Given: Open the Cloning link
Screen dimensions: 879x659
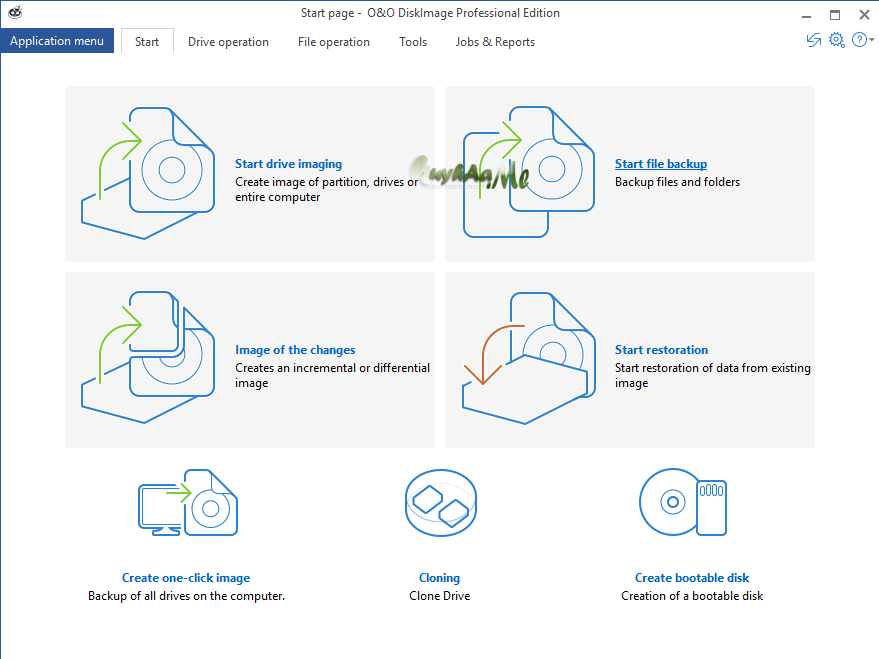Looking at the screenshot, I should click(440, 578).
